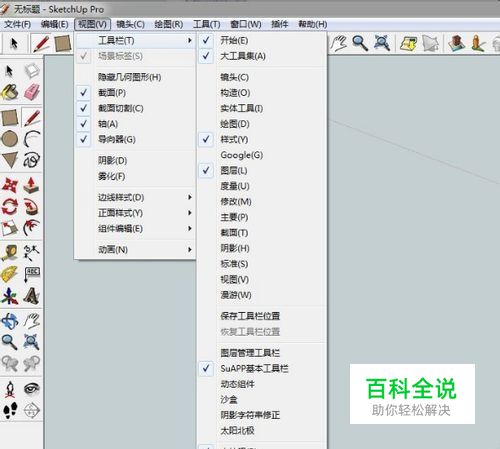The width and height of the screenshot is (500, 449).
Task: Select the pink Eraser tool
Action: (32, 92)
